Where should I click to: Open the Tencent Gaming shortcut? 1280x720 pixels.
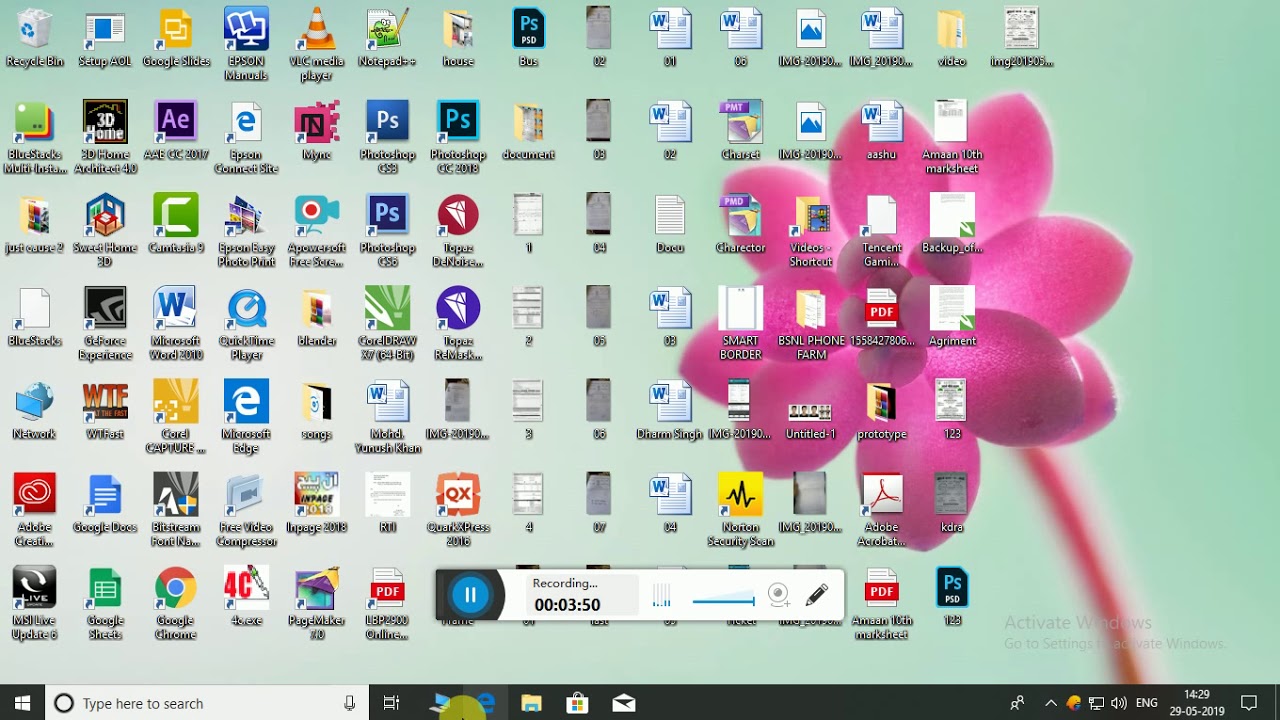coord(881,230)
